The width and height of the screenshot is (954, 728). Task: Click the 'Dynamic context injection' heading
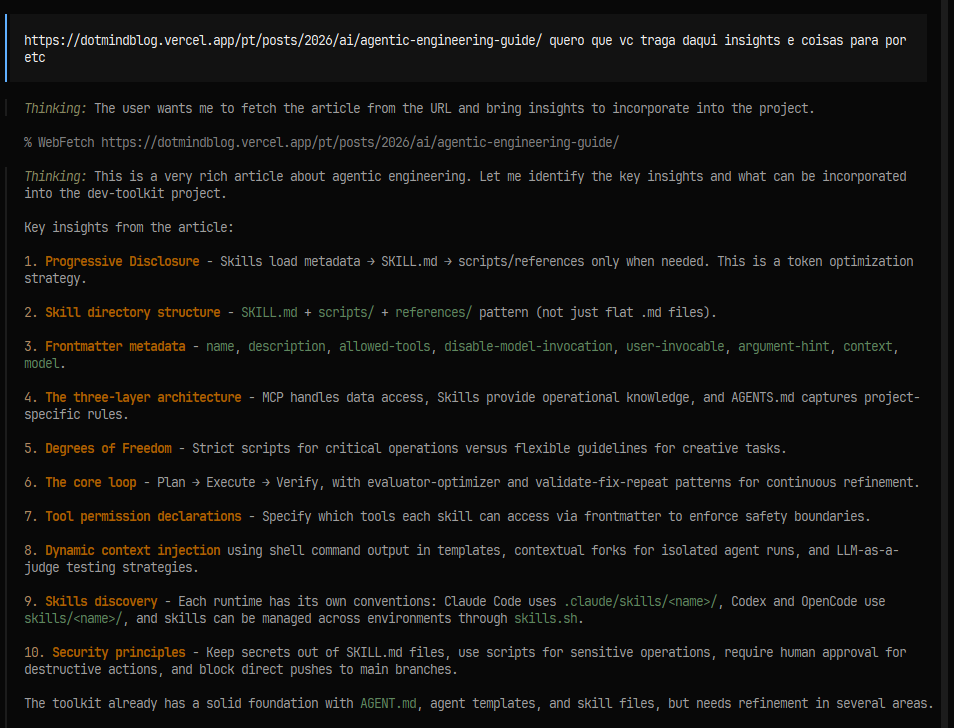(133, 551)
